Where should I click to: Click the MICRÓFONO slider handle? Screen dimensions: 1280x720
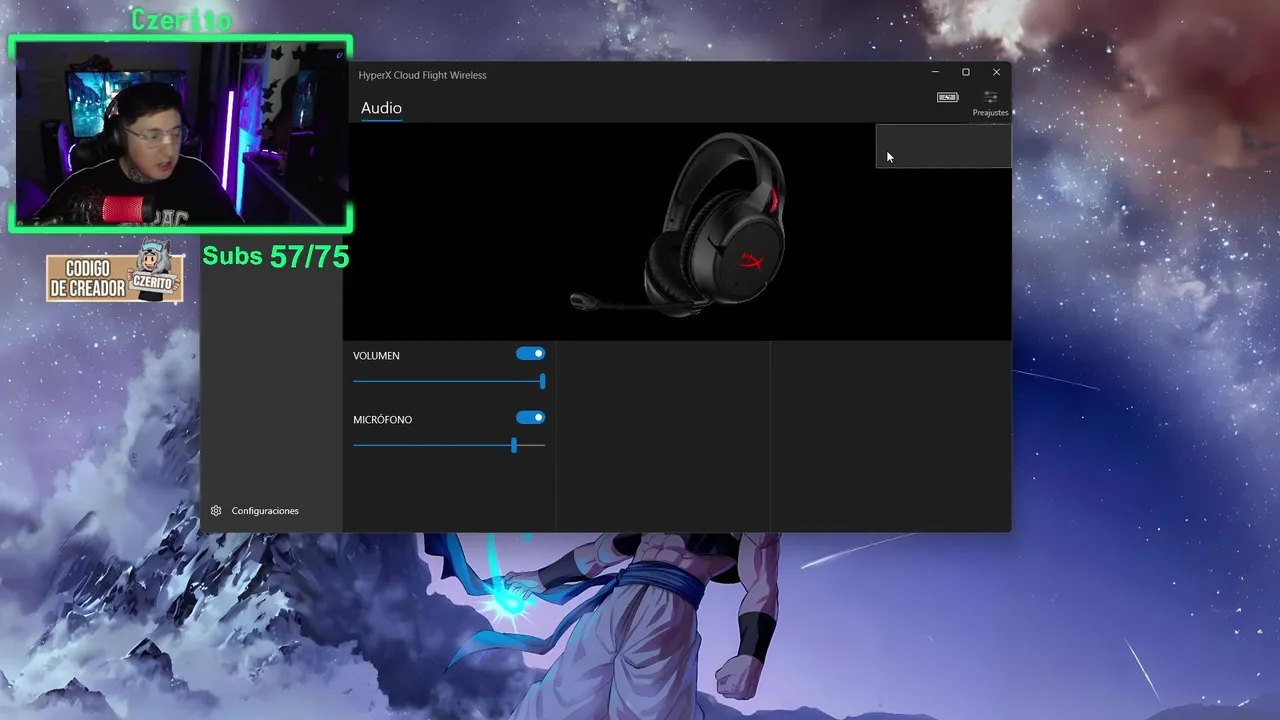(x=514, y=445)
